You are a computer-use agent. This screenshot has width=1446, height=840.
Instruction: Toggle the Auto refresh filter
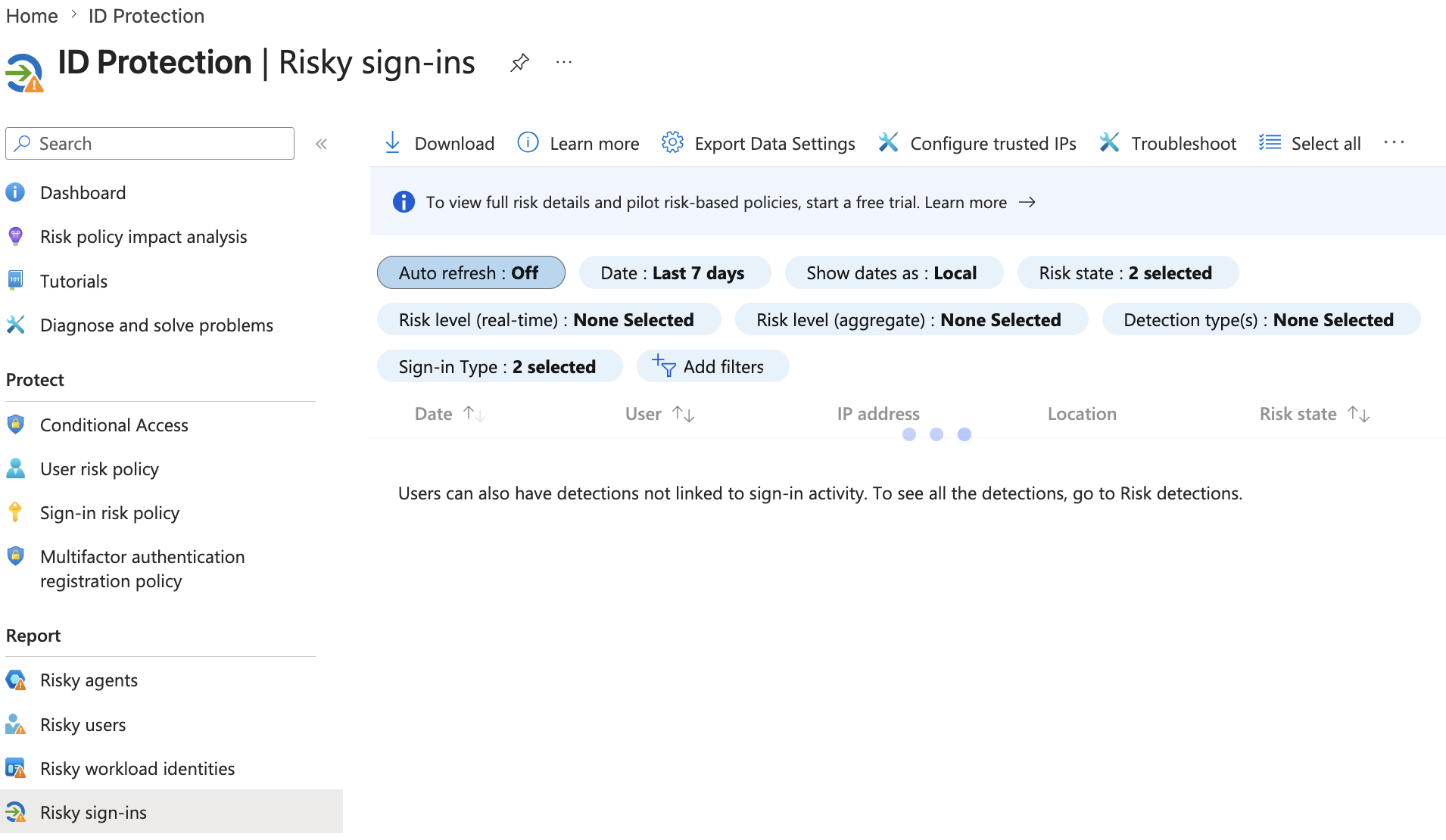pos(471,272)
